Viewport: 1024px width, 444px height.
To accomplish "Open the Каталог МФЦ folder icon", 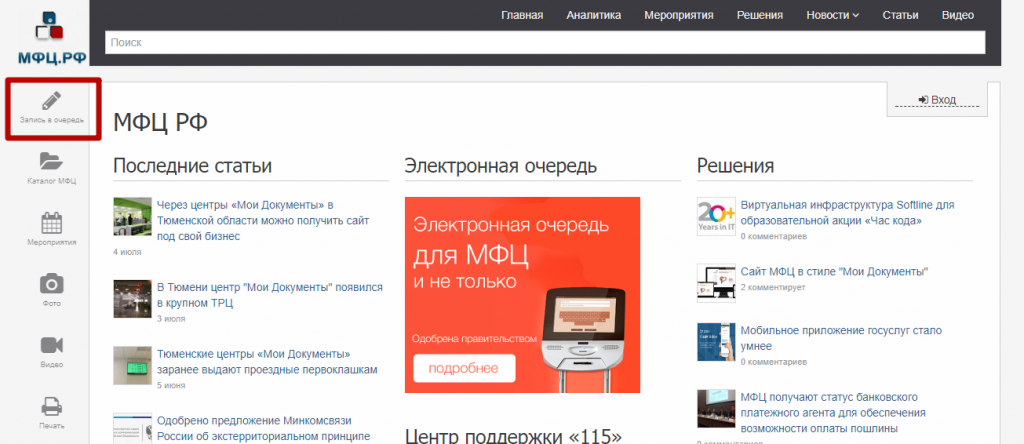I will point(51,161).
